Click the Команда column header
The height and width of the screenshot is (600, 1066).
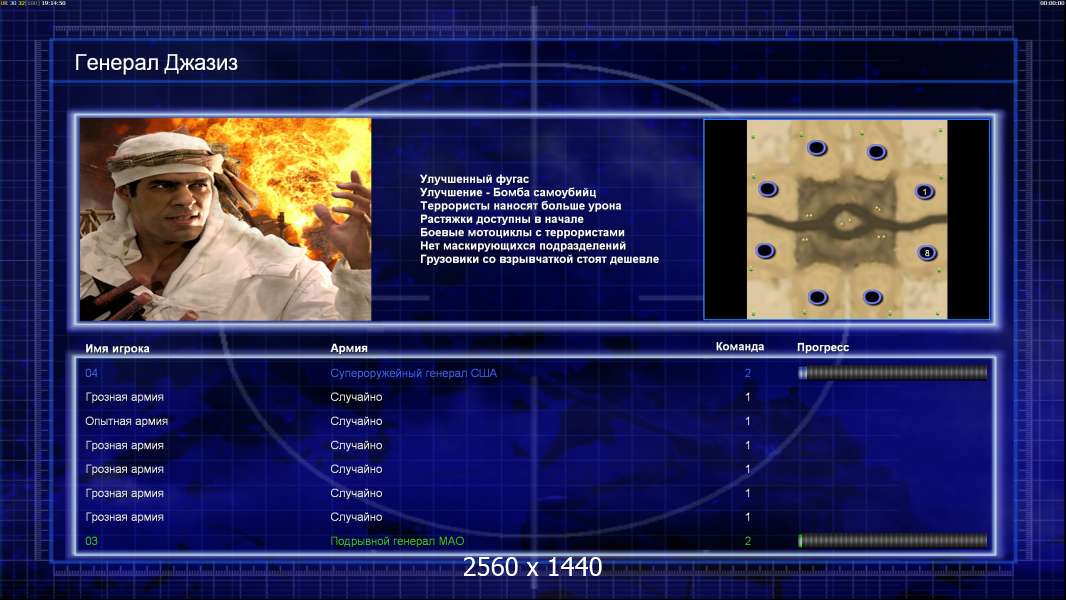tap(740, 347)
